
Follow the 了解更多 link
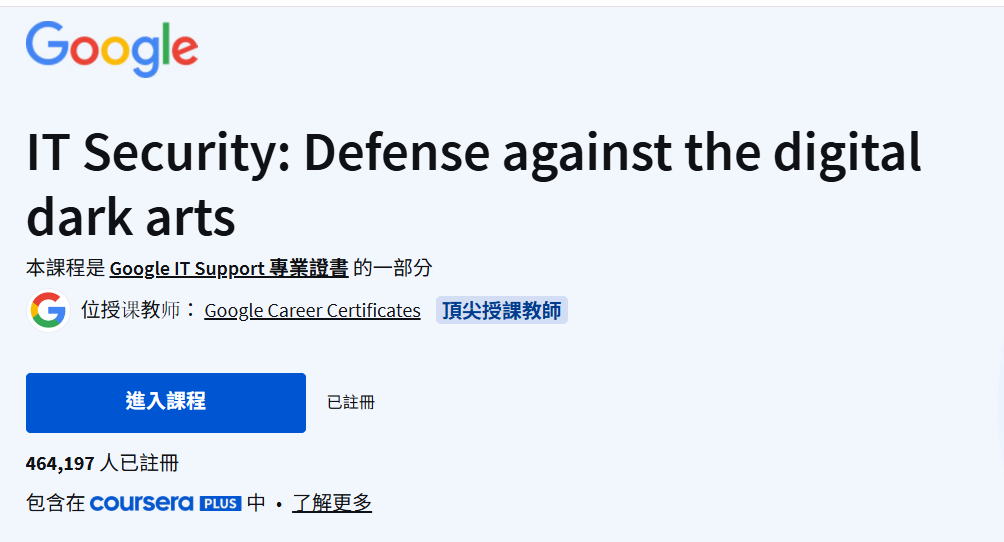332,503
